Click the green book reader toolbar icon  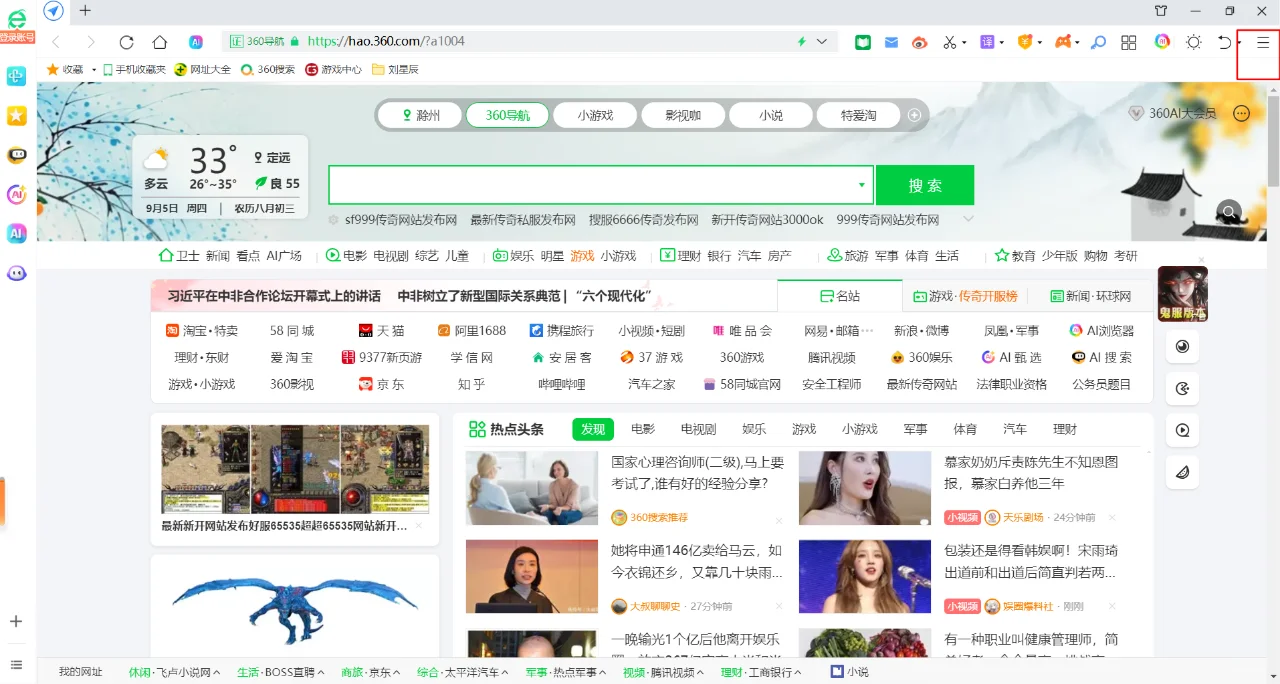pos(863,42)
